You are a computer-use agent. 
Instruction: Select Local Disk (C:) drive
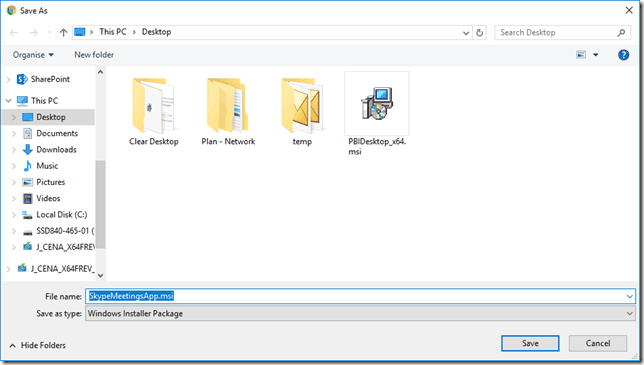(x=62, y=215)
